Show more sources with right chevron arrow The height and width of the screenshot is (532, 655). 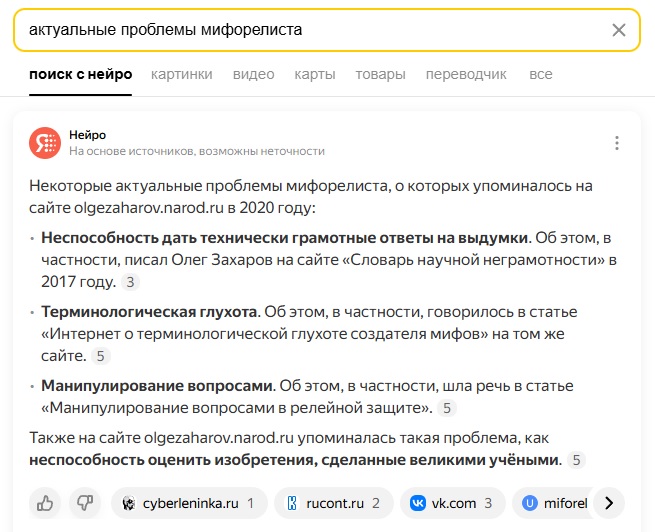(x=609, y=503)
